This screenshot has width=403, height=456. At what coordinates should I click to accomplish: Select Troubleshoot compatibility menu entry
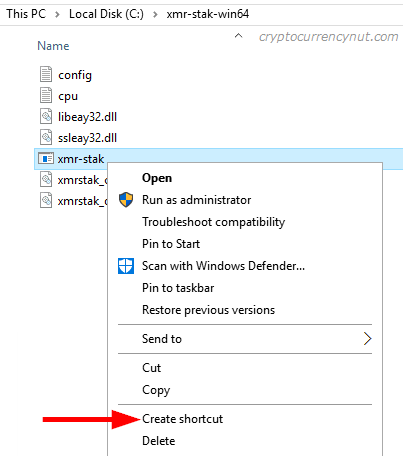click(x=214, y=222)
